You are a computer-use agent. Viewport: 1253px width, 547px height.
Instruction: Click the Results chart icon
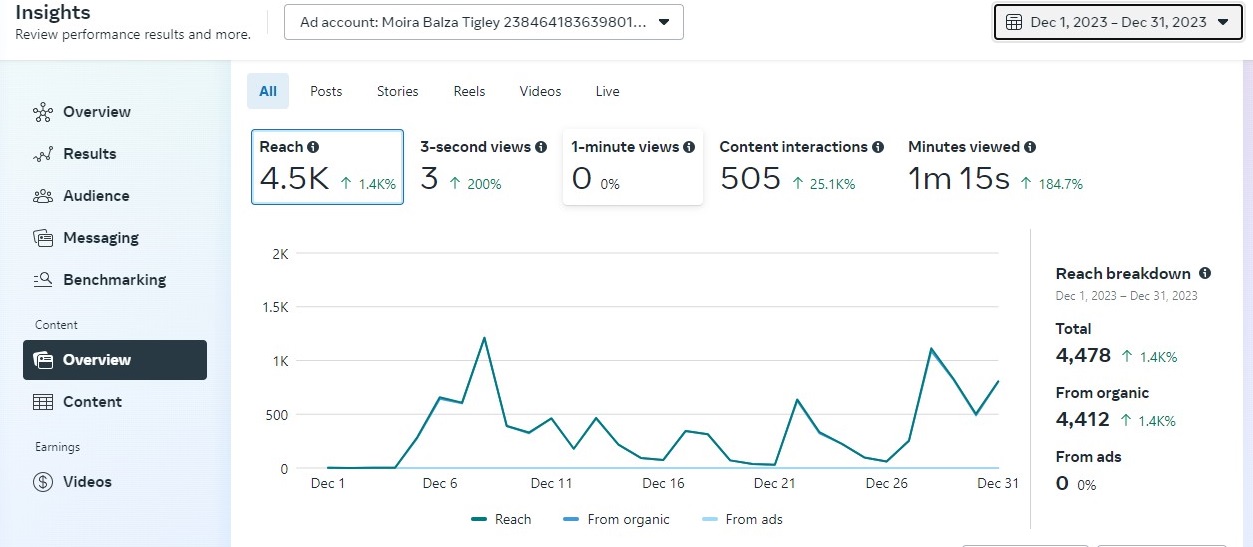point(42,154)
